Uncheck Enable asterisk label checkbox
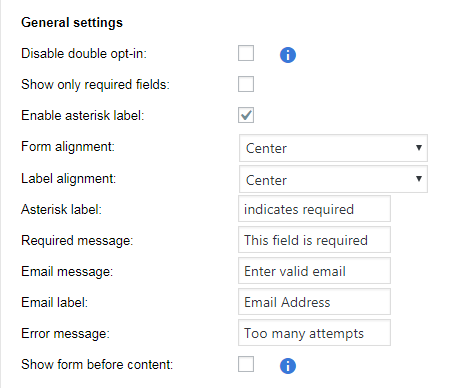 click(x=246, y=115)
